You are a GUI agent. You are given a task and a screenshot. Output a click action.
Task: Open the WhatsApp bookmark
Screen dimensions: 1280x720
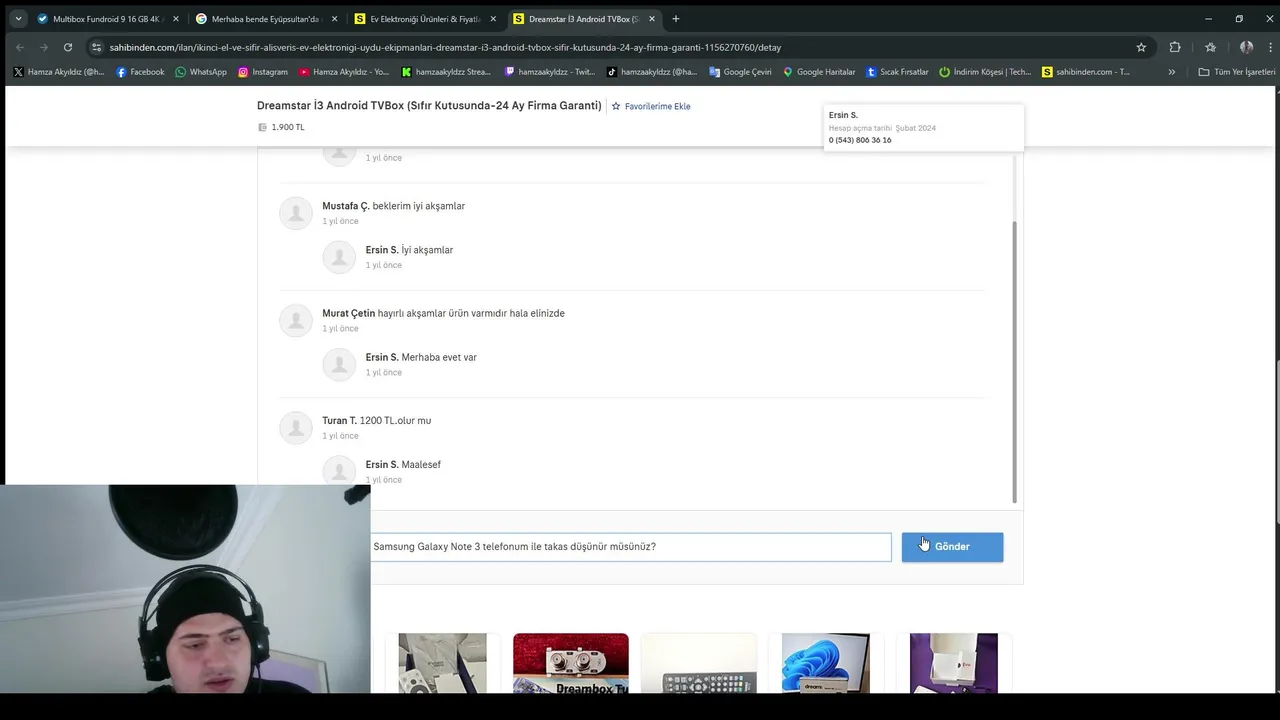pos(200,72)
